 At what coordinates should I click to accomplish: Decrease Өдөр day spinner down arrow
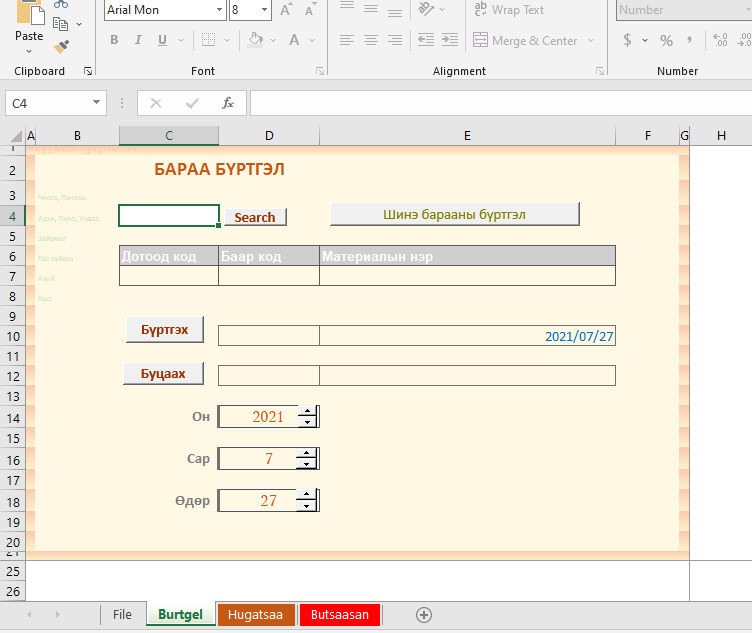pyautogui.click(x=306, y=506)
